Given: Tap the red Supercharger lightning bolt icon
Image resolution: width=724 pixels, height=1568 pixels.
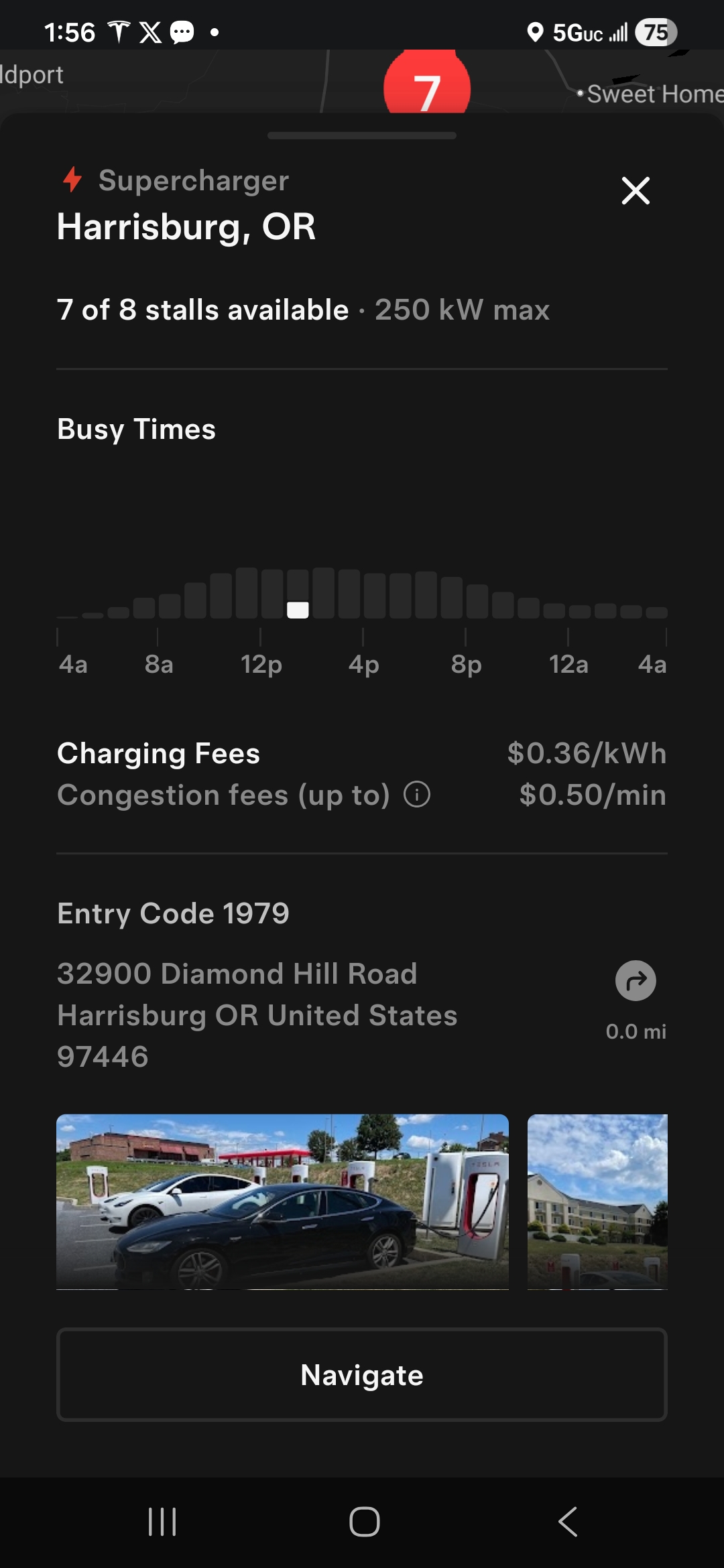Looking at the screenshot, I should click(72, 180).
